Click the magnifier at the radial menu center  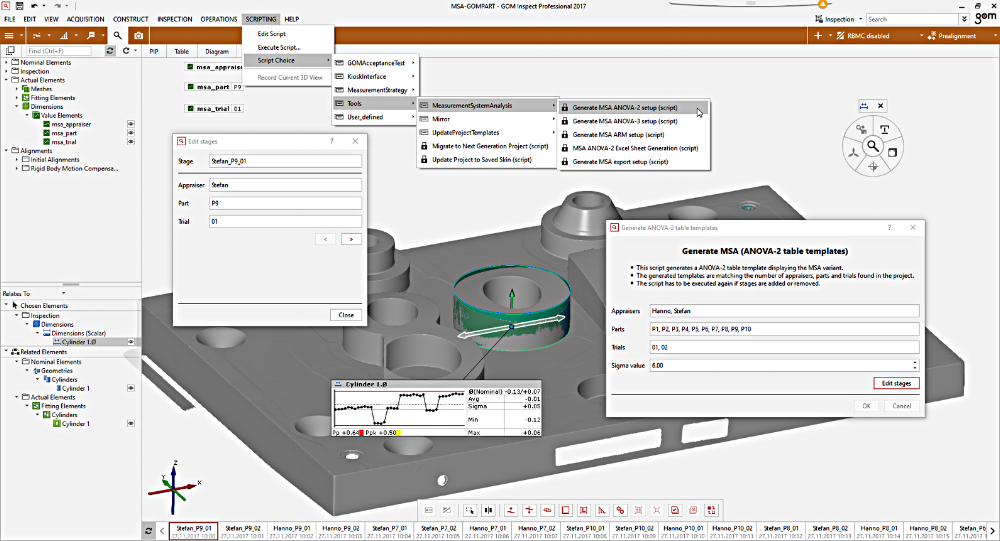click(x=872, y=147)
